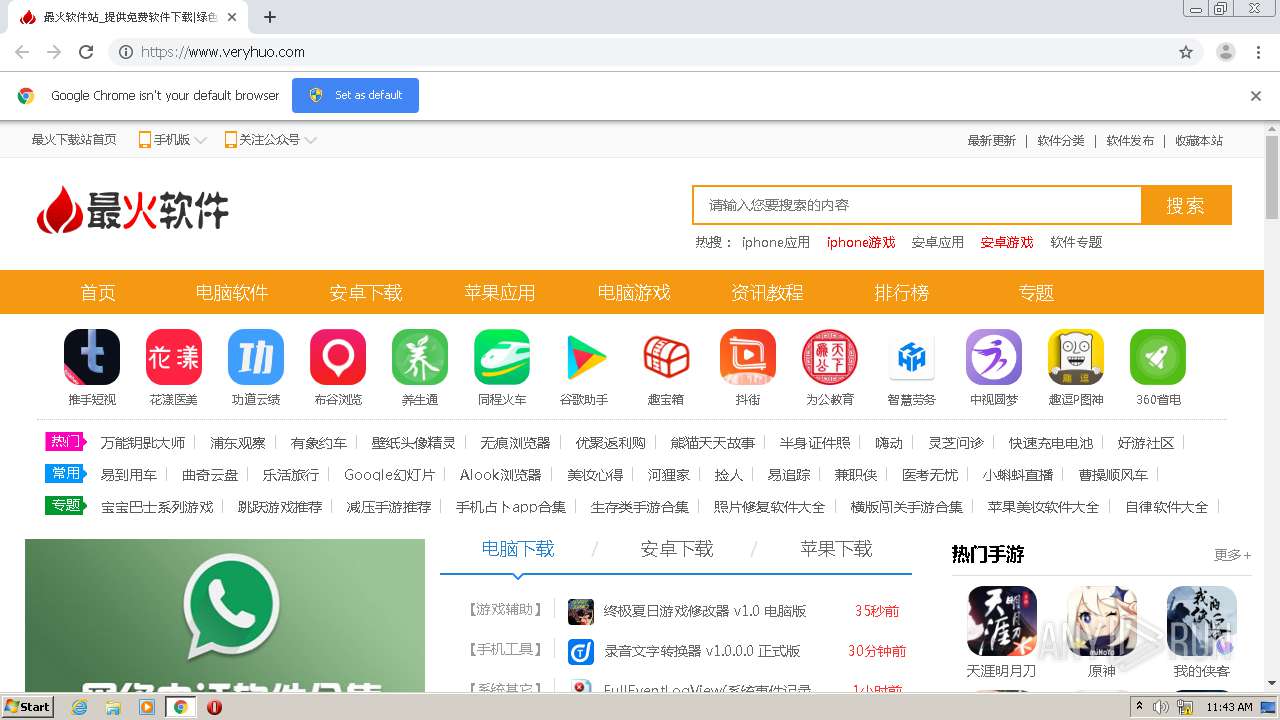Open the 中视圆梦 app icon
The width and height of the screenshot is (1280, 720).
tap(994, 357)
